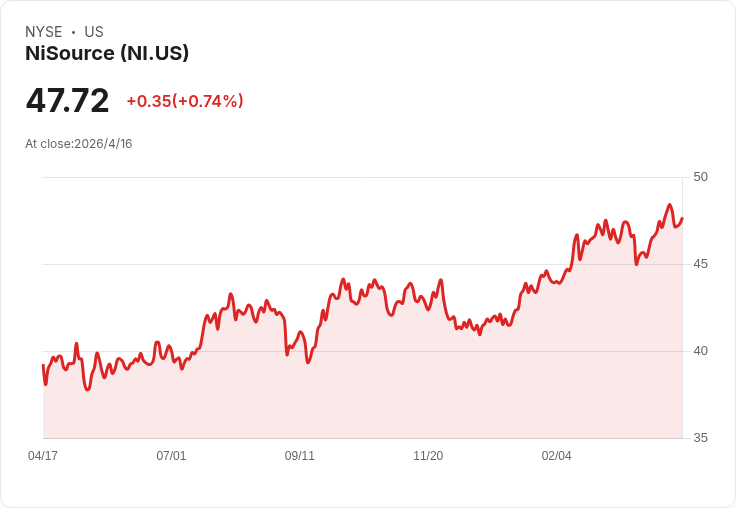The image size is (736, 508).
Task: Click the 11/20 date on x-axis
Action: tap(428, 456)
